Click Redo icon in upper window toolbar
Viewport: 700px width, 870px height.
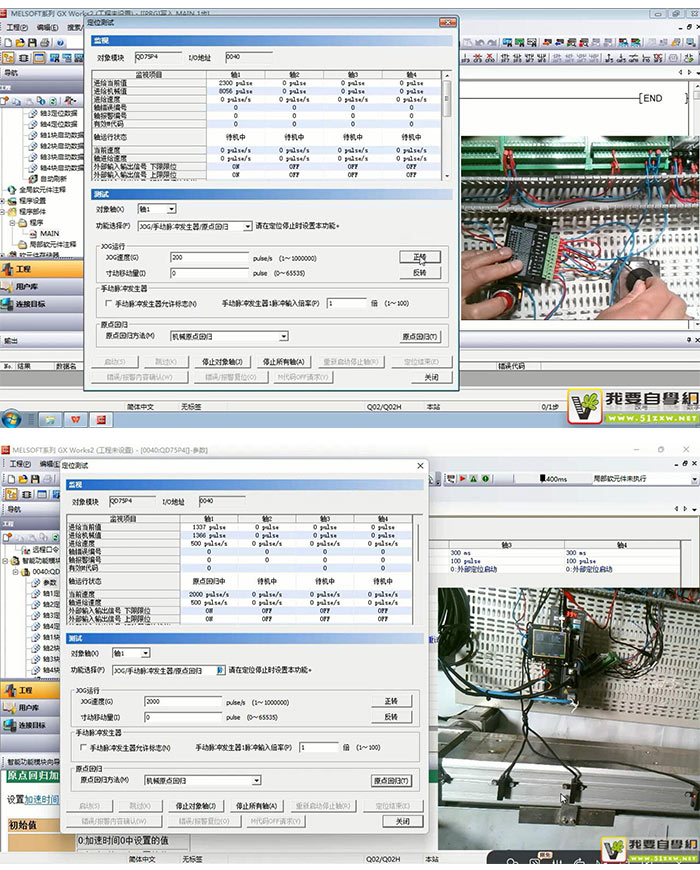[x=492, y=42]
